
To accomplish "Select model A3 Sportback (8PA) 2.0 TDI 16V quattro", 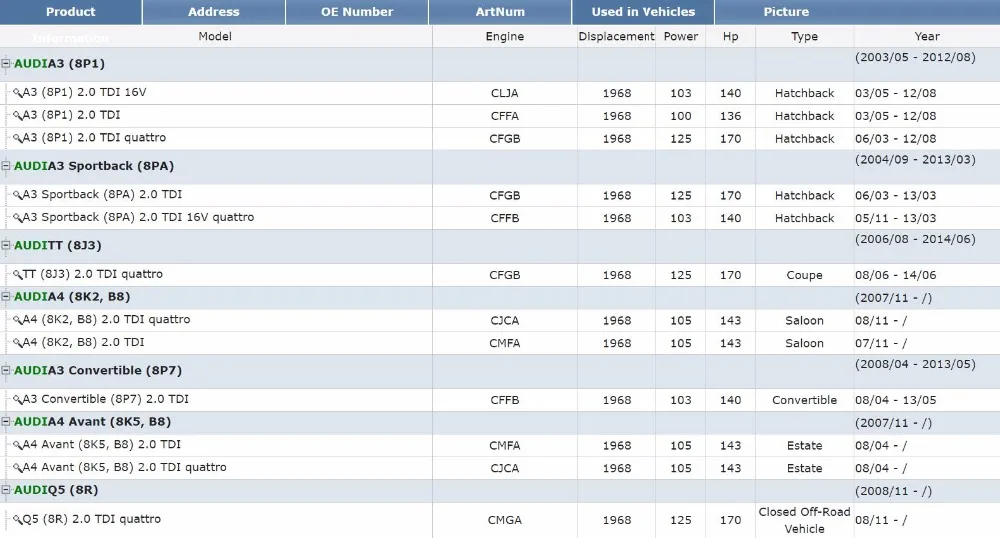I will point(138,217).
